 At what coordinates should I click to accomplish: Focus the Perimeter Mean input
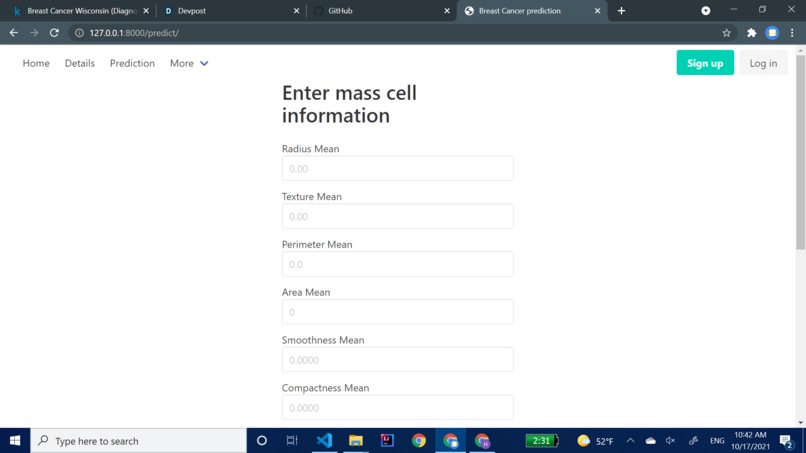(397, 264)
